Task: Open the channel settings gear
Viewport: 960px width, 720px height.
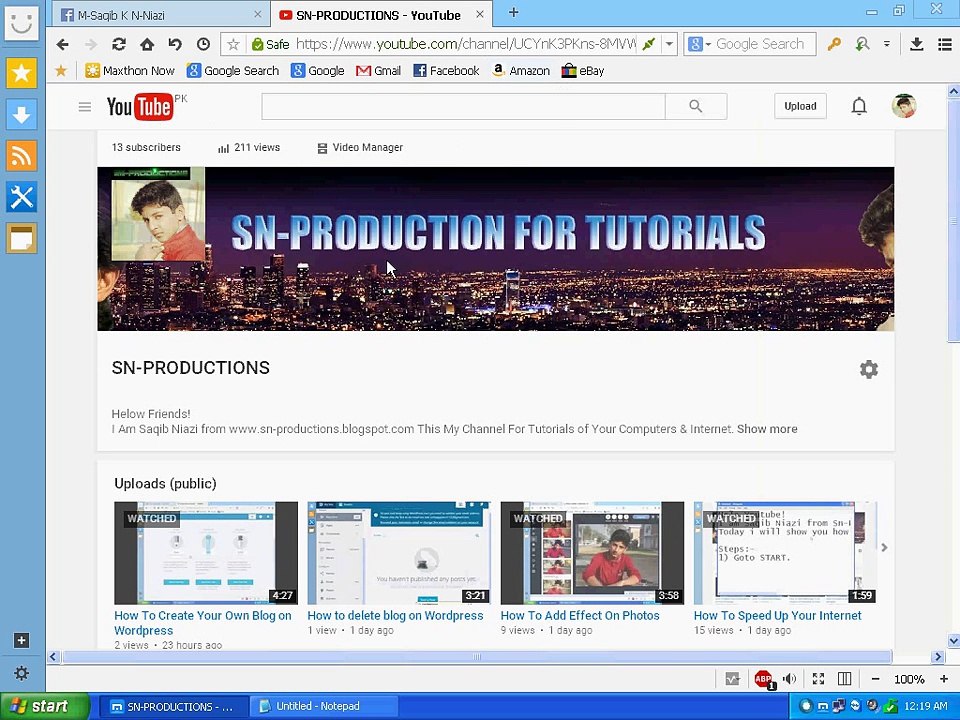Action: [x=868, y=369]
